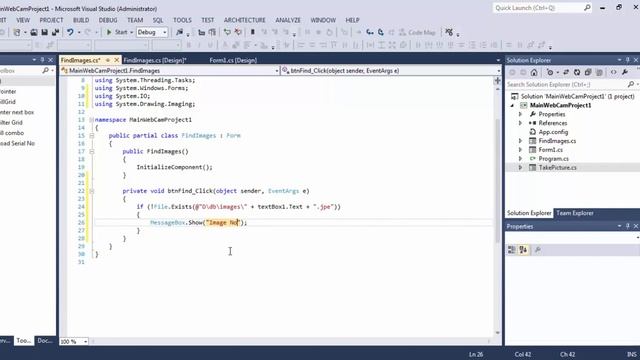The width and height of the screenshot is (640, 360).
Task: Switch to Form1.cs [Design] tab
Action: pyautogui.click(x=233, y=60)
